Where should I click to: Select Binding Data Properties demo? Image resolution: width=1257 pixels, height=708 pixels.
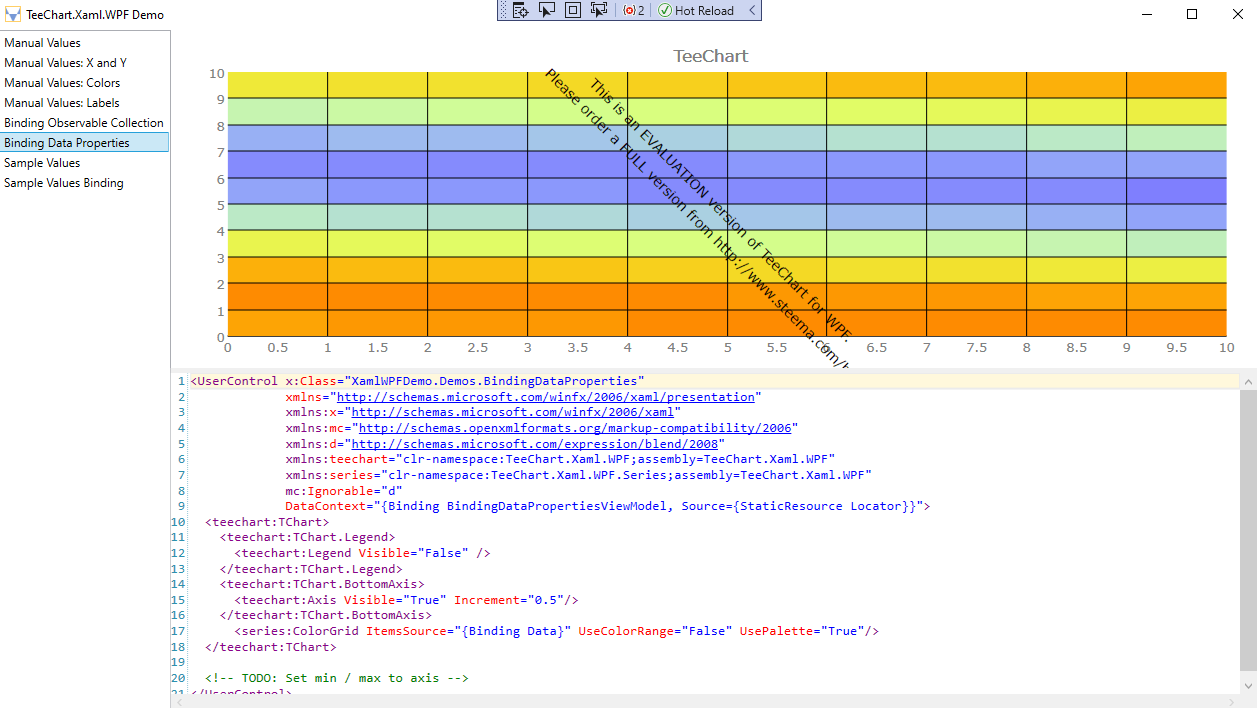(x=85, y=143)
